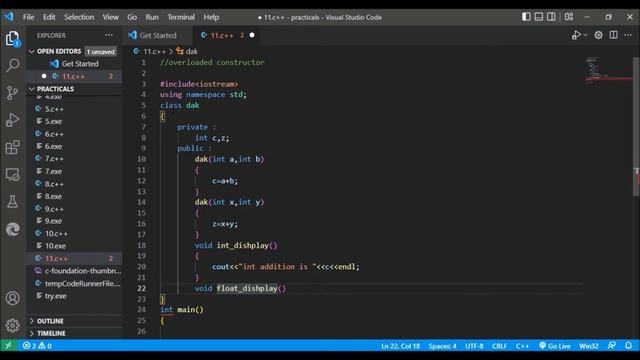Toggle the secondary side bar layout icon
Screen dimensions: 640x360
551,17
